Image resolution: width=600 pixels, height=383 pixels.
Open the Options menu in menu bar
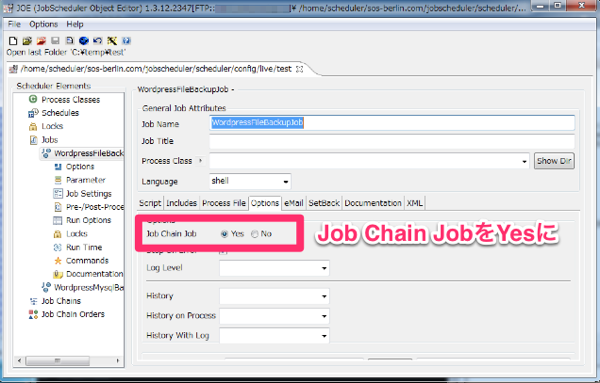point(44,24)
